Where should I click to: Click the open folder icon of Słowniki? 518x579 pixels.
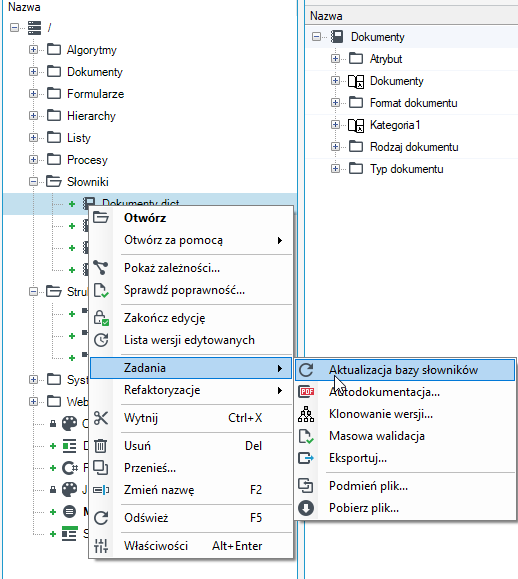[54, 181]
